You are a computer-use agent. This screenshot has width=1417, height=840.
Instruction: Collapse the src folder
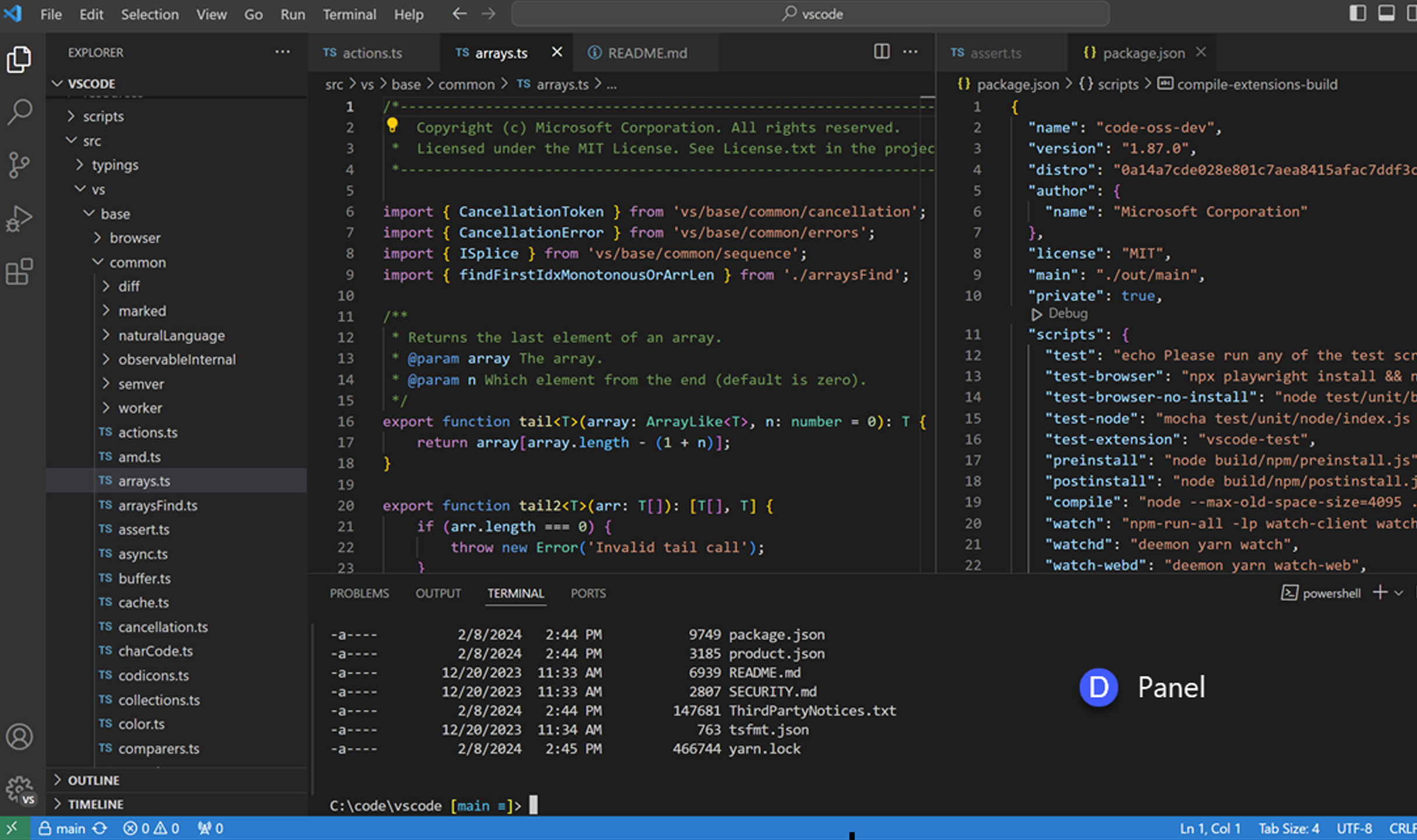[x=176, y=140]
